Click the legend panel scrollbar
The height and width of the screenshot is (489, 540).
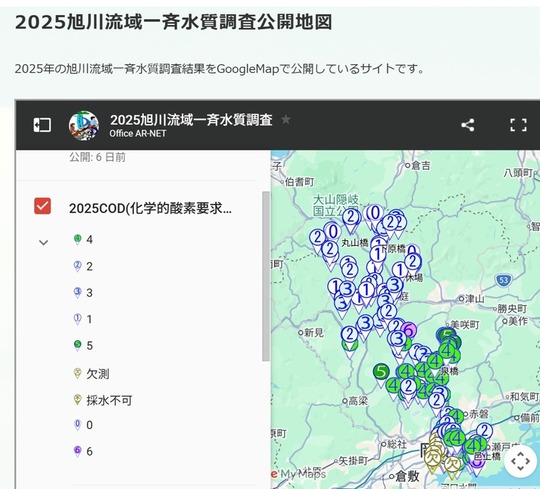266,276
